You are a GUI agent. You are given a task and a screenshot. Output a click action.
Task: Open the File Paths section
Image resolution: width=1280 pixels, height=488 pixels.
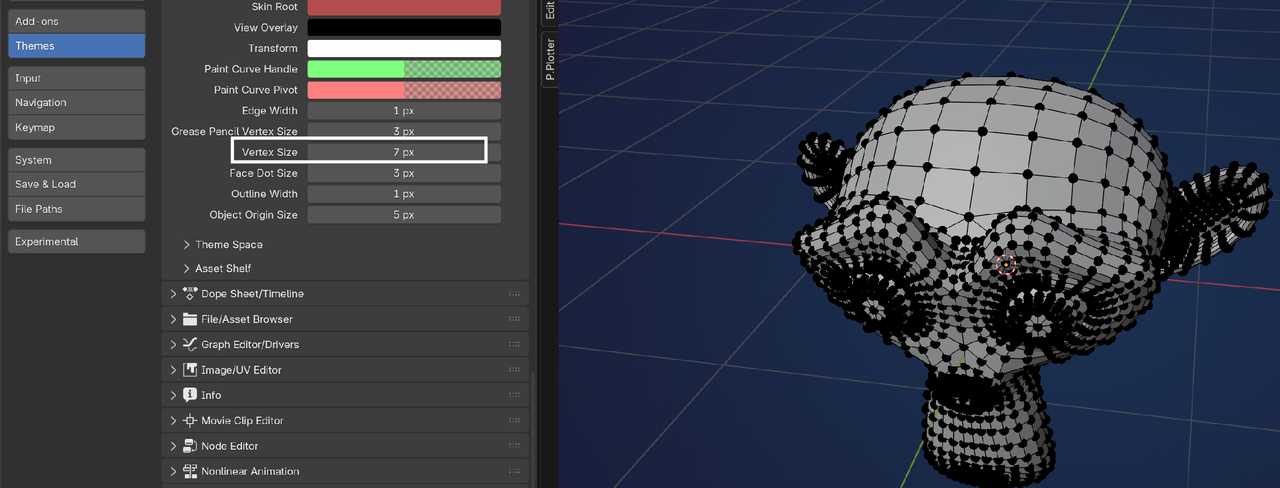pos(77,209)
